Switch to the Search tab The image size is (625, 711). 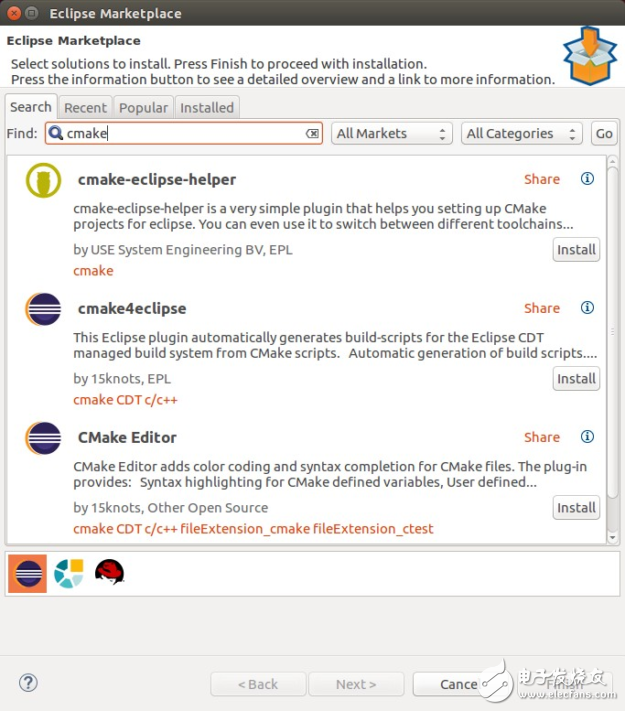point(31,107)
